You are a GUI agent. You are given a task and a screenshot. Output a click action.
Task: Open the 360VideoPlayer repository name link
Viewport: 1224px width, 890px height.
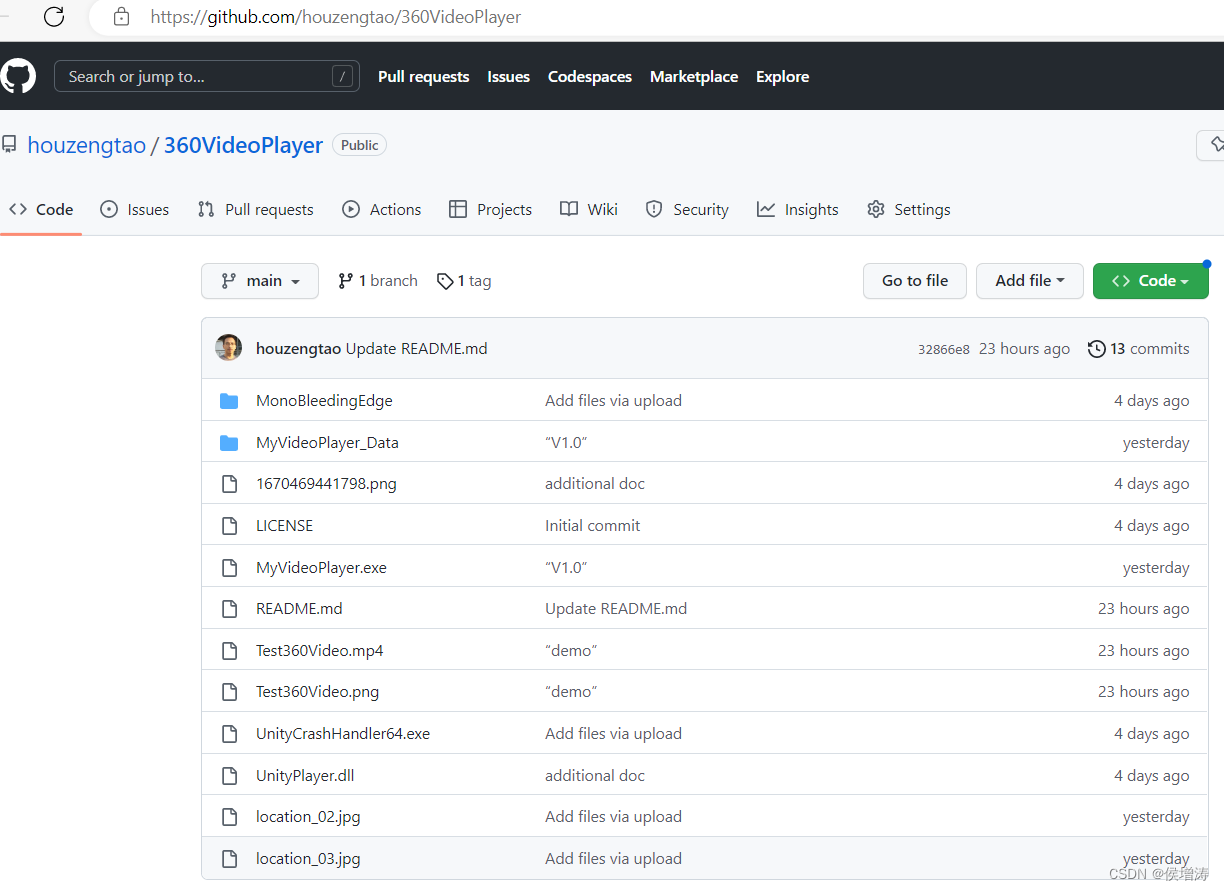243,145
